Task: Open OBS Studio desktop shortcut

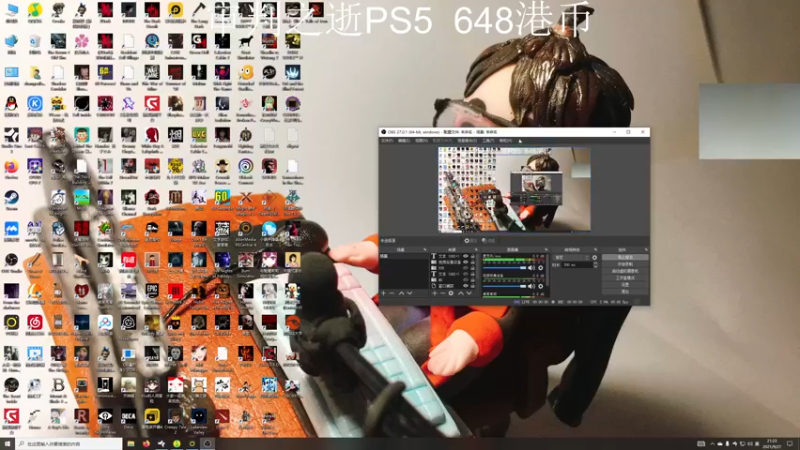Action: (11, 262)
